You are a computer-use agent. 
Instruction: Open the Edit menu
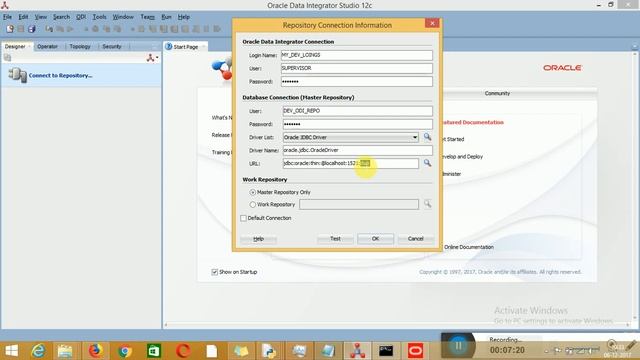pyautogui.click(x=23, y=17)
